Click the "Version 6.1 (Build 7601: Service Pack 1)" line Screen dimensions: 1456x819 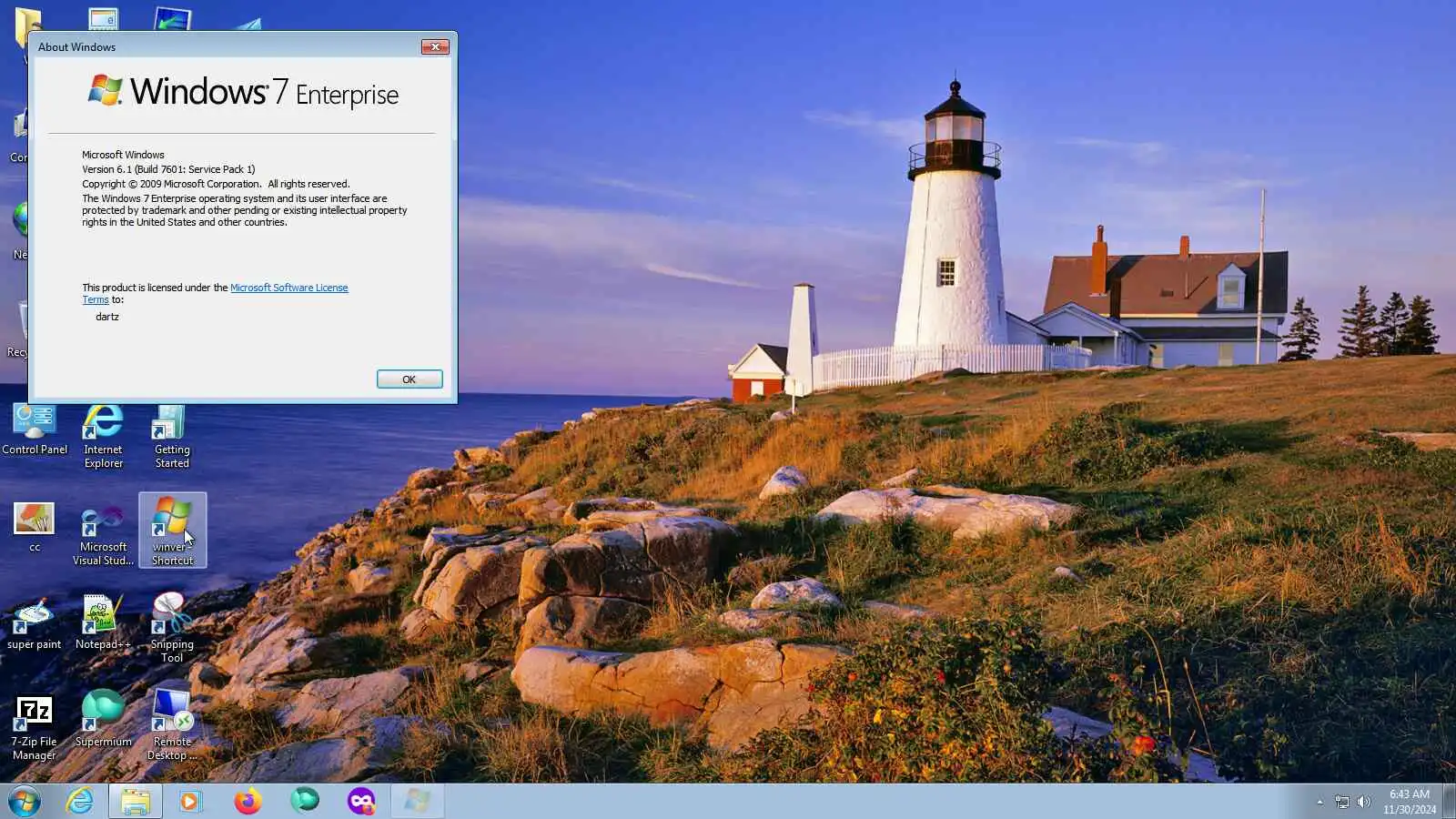pos(168,169)
